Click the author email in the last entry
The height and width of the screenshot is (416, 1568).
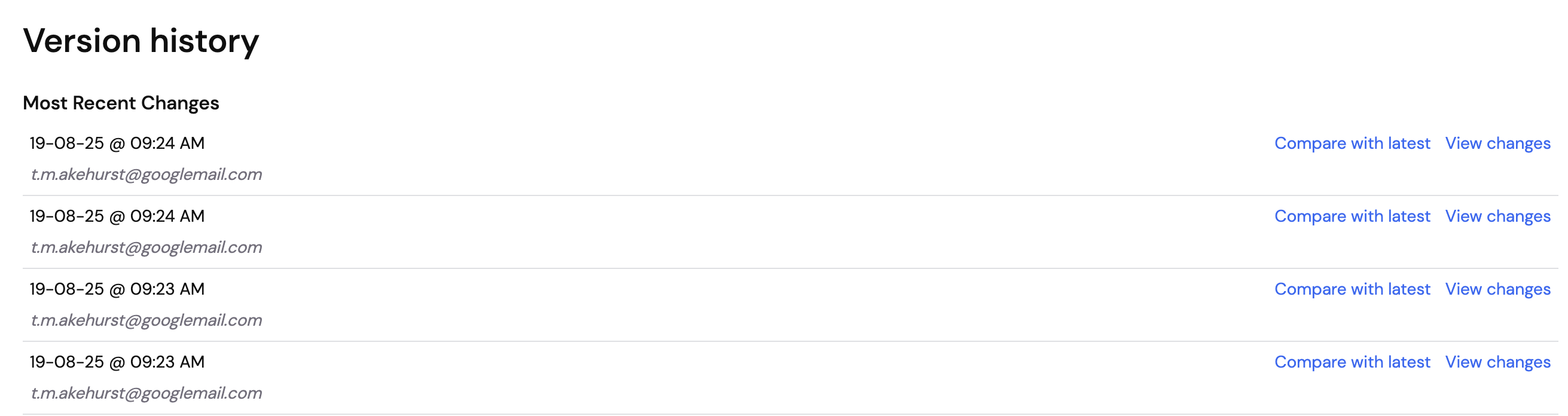(x=147, y=393)
